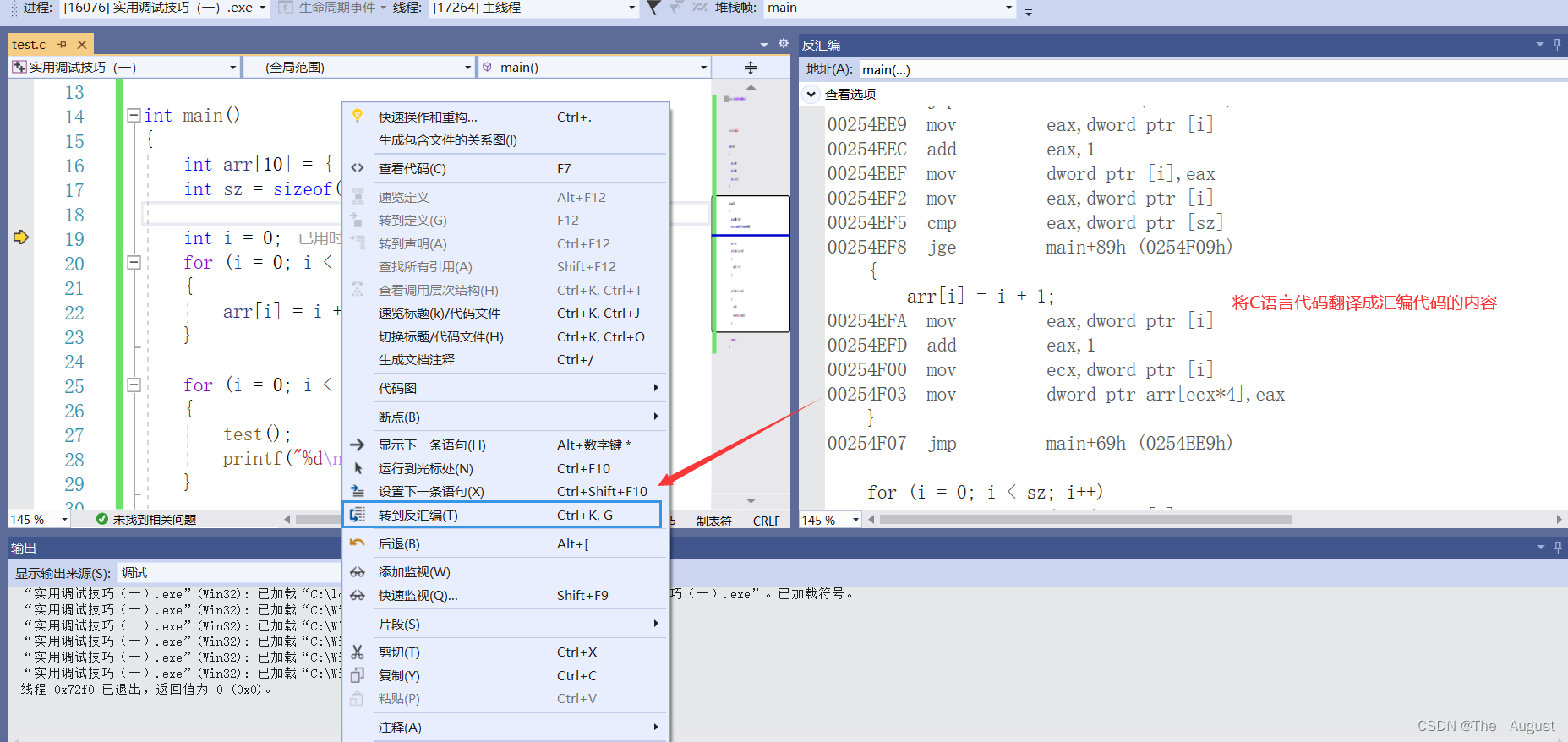Open the 进程 process dropdown
This screenshot has height=742, width=1568.
click(262, 8)
